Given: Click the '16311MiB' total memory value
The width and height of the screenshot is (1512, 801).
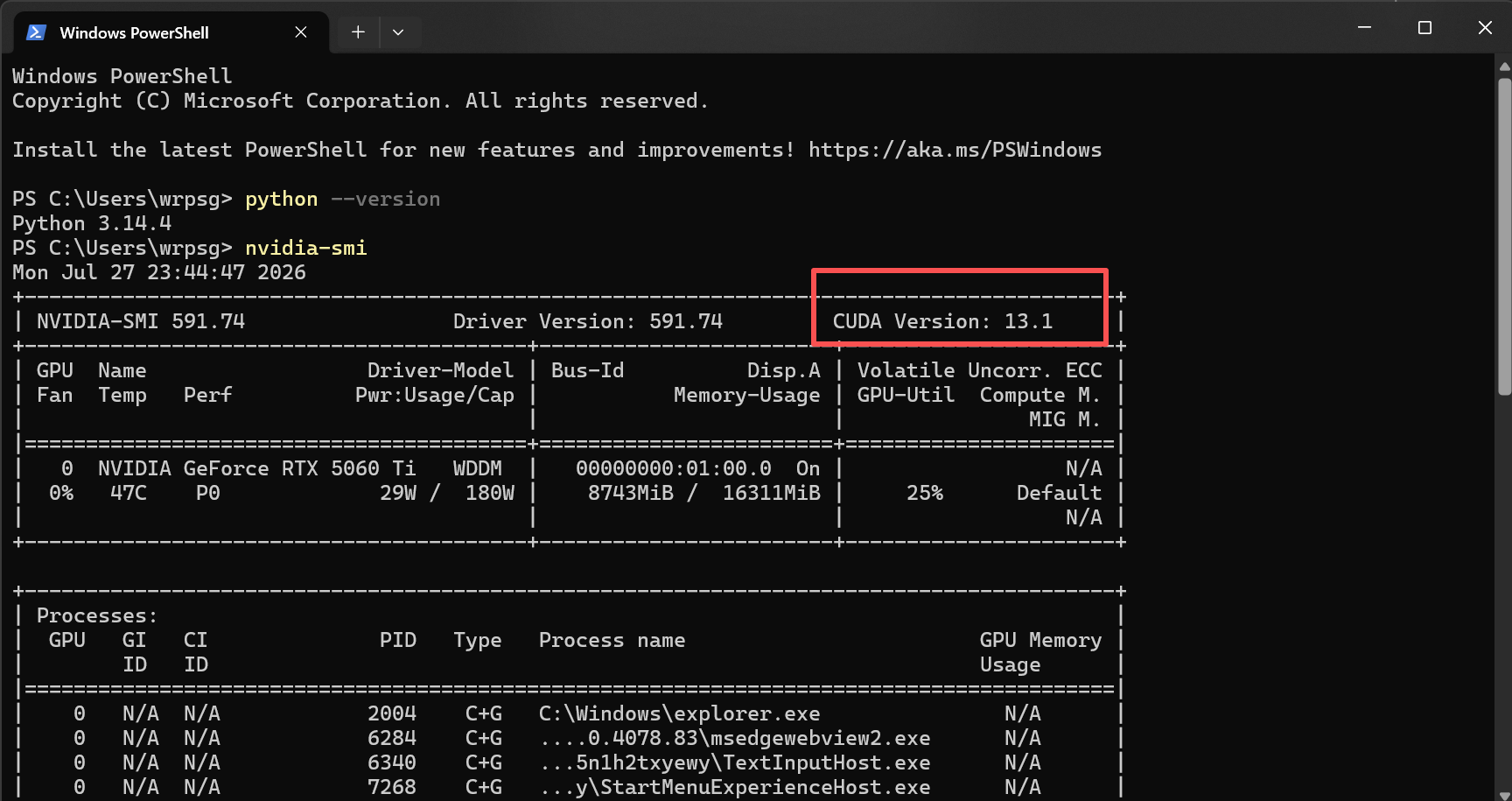Looking at the screenshot, I should 771,493.
